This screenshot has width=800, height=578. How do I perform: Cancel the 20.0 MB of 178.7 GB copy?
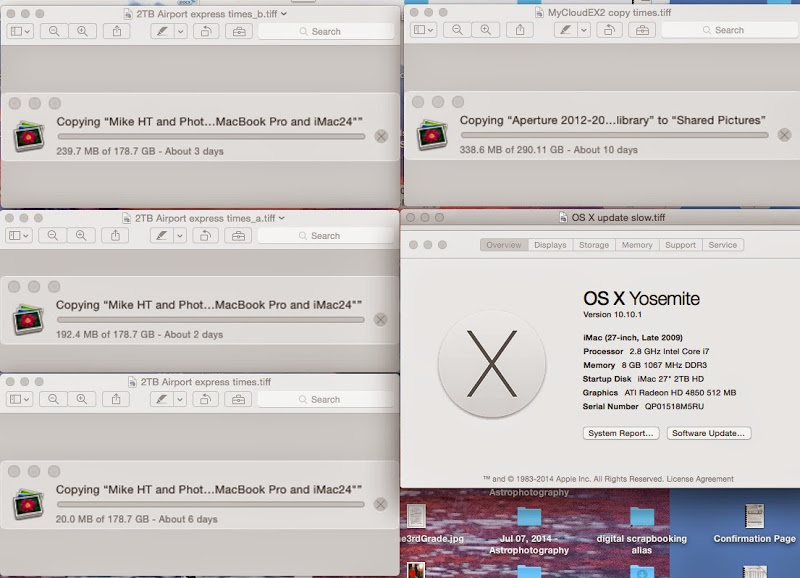tap(380, 504)
